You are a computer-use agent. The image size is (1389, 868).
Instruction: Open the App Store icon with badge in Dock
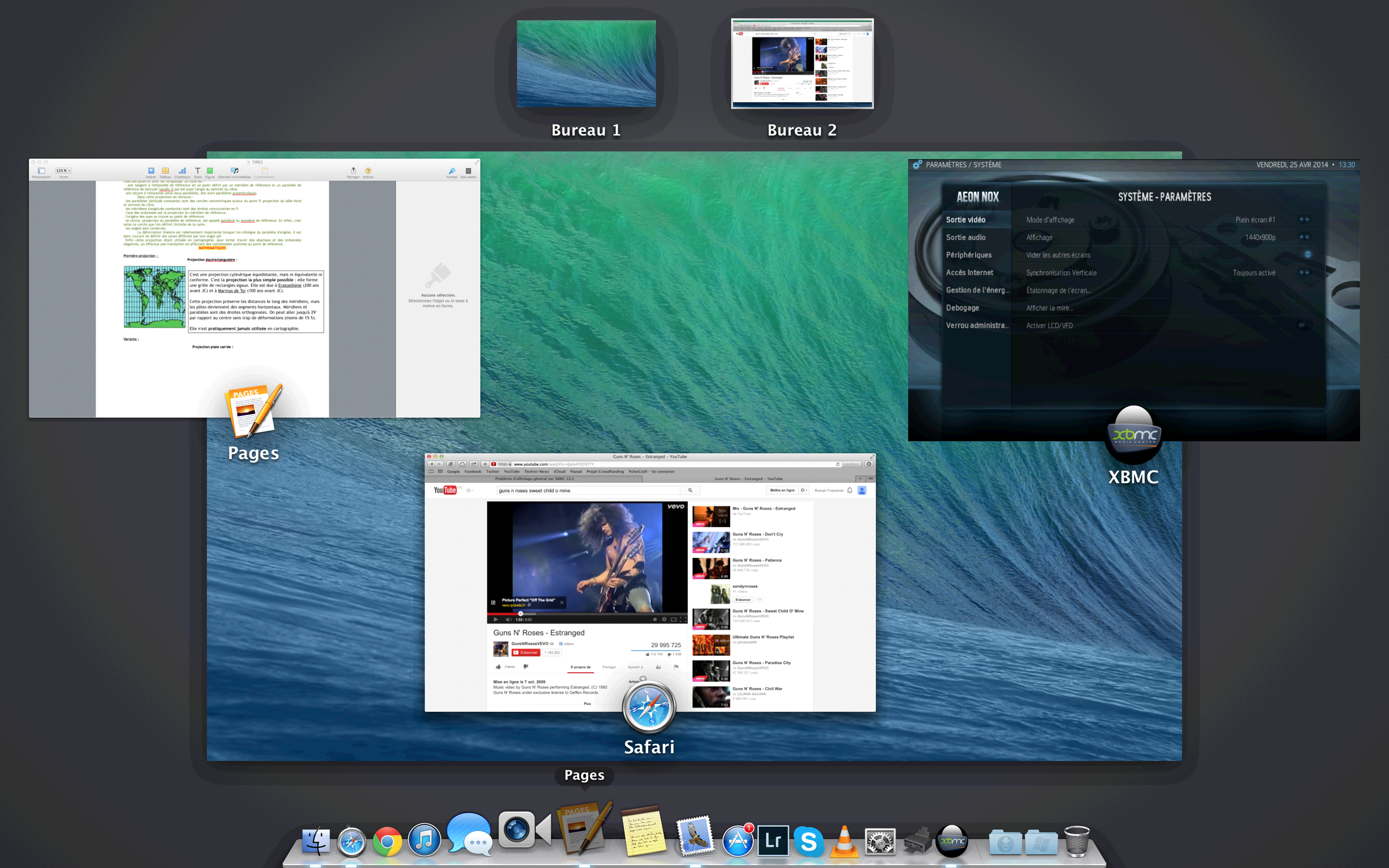(738, 841)
